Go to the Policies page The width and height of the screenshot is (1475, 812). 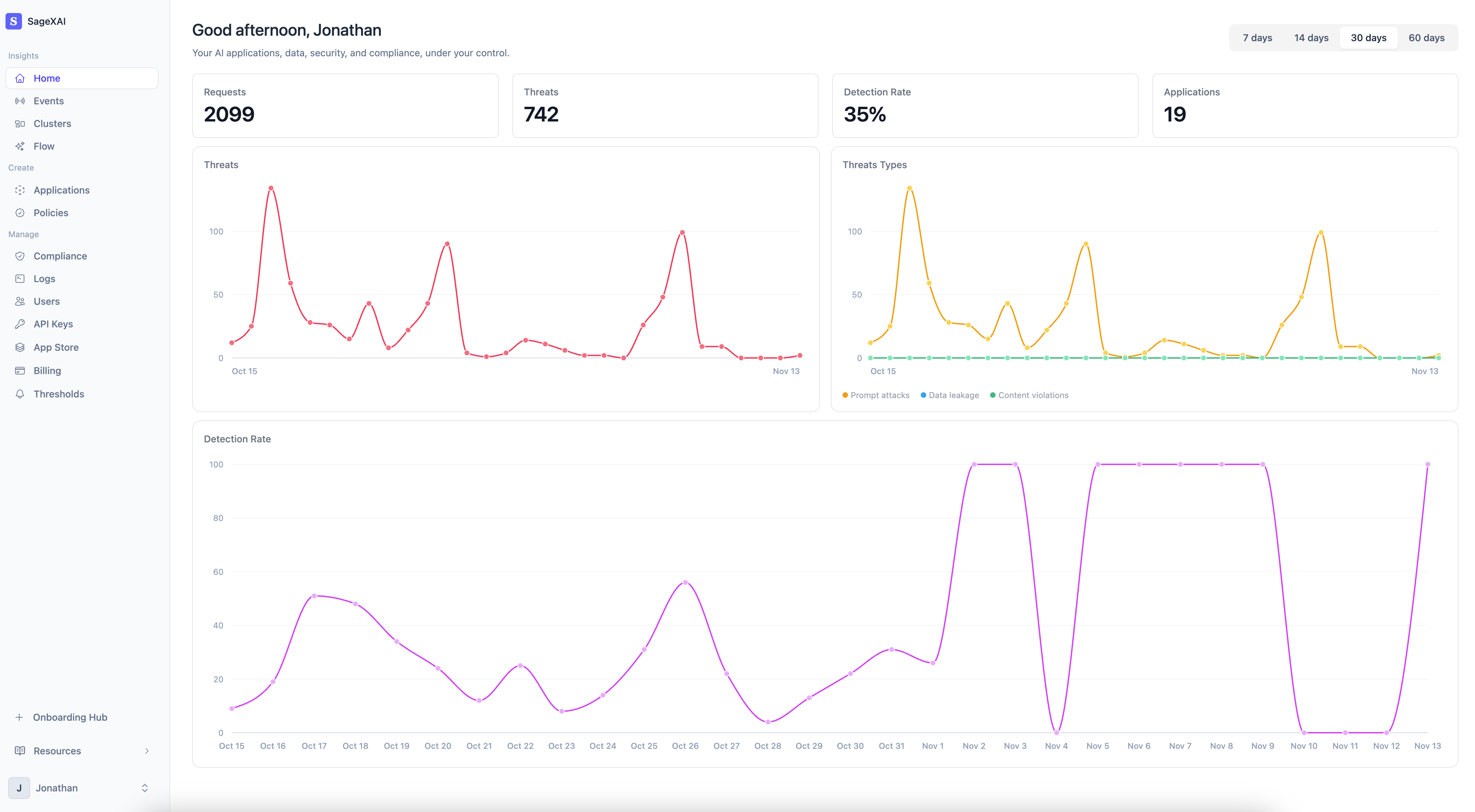coord(50,212)
